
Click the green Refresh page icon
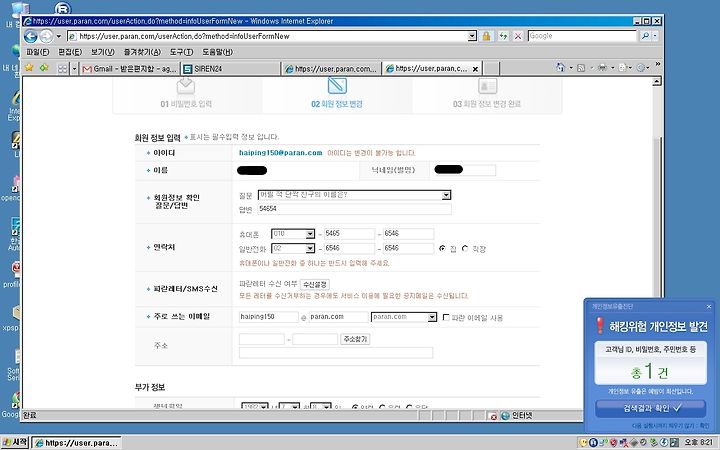503,36
